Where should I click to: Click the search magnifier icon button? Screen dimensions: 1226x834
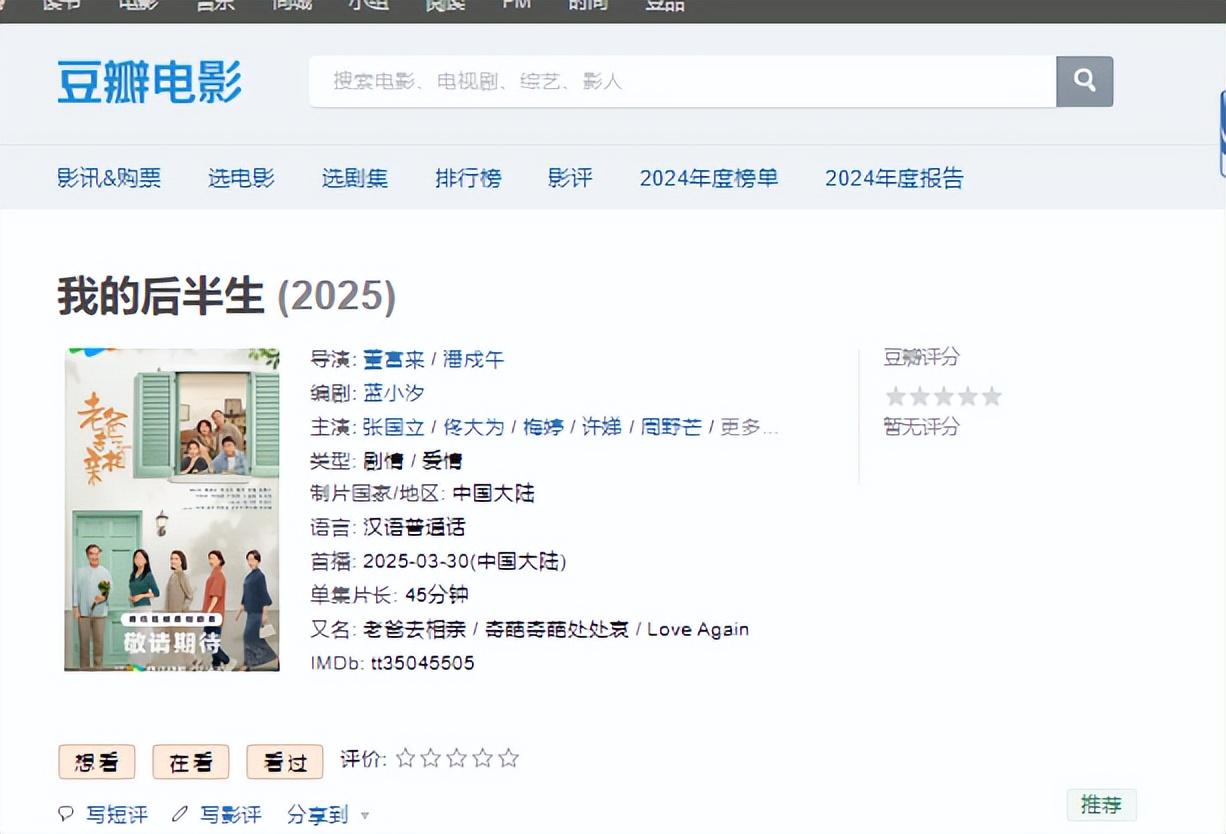point(1085,81)
